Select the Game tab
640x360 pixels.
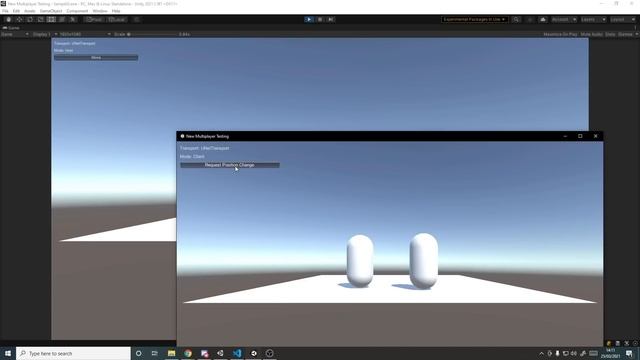tap(11, 28)
